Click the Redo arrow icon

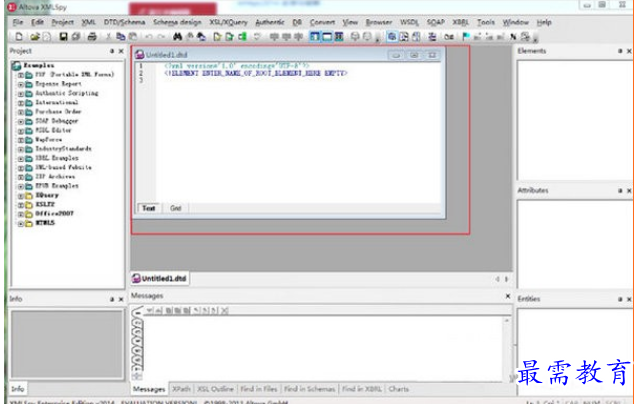pyautogui.click(x=161, y=37)
